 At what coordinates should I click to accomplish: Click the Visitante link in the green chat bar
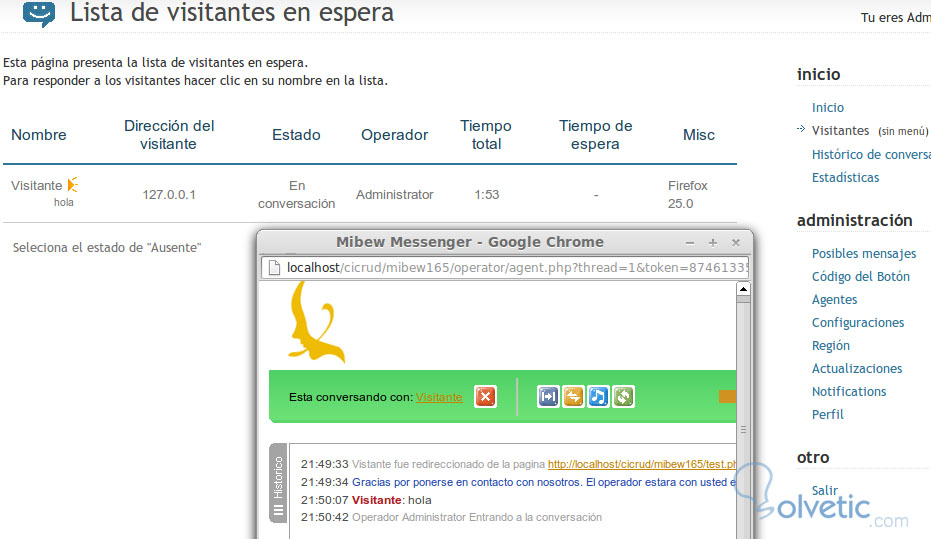pos(439,397)
